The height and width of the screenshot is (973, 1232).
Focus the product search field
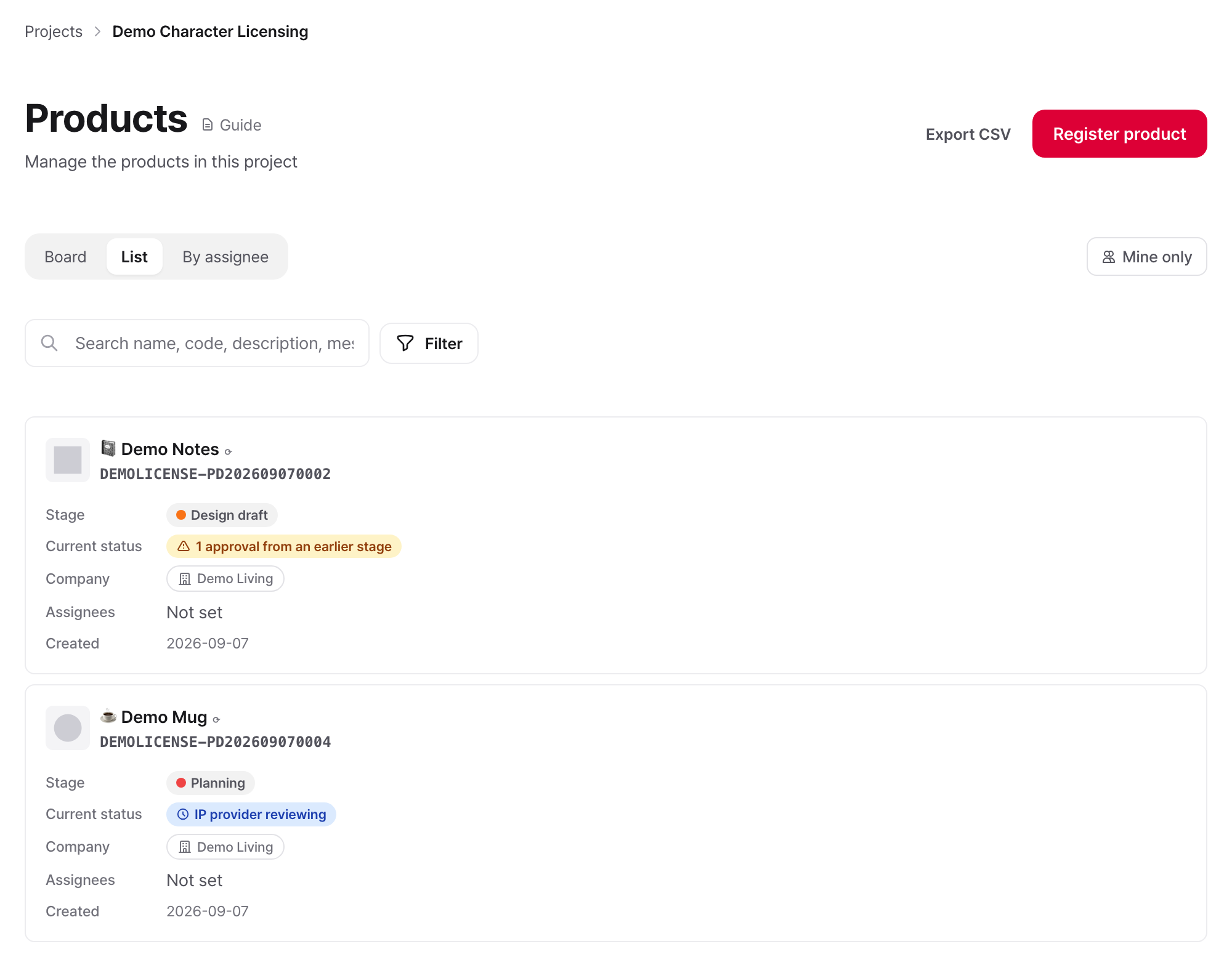click(x=197, y=343)
